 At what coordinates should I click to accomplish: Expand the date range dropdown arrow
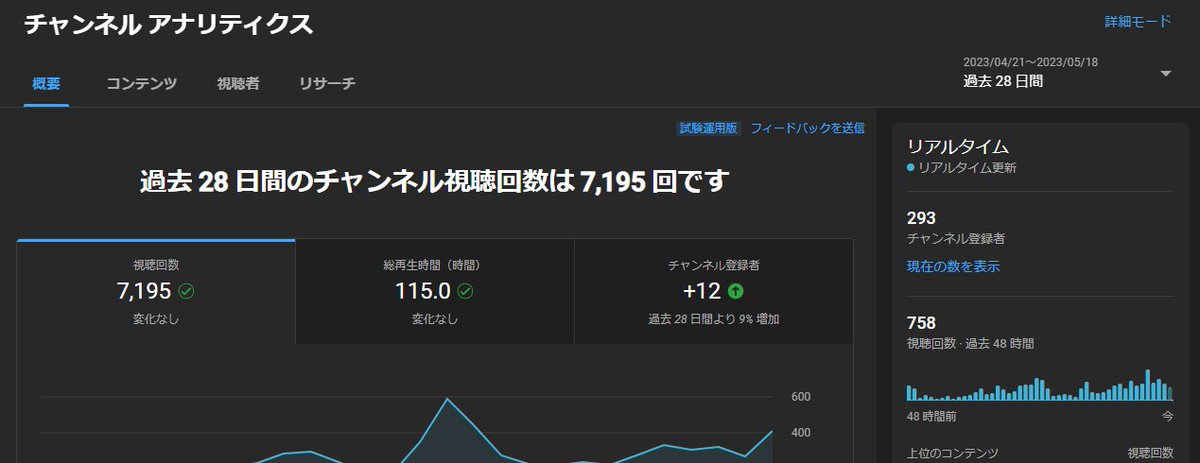click(1166, 73)
